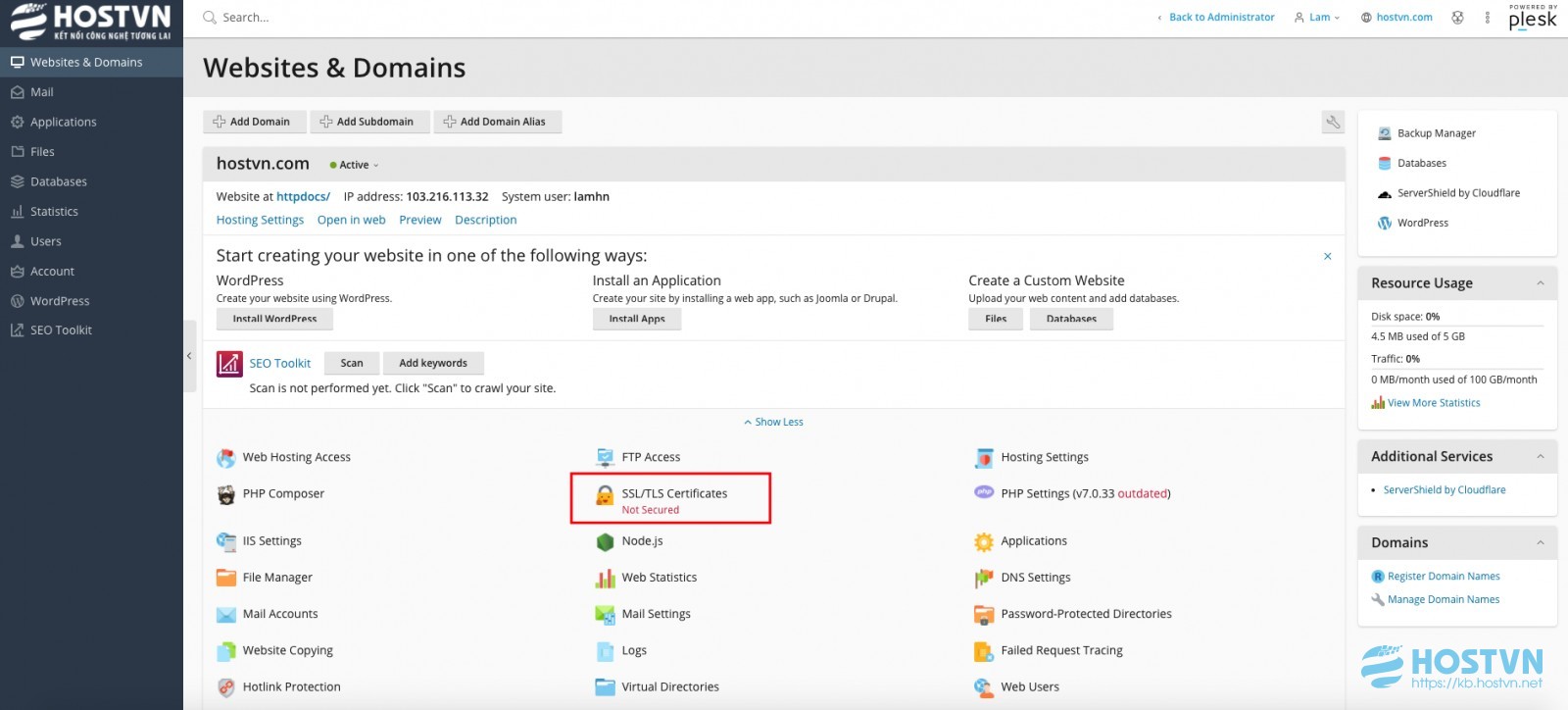This screenshot has height=710, width=1568.
Task: Open PHP Composer icon
Action: coord(226,494)
